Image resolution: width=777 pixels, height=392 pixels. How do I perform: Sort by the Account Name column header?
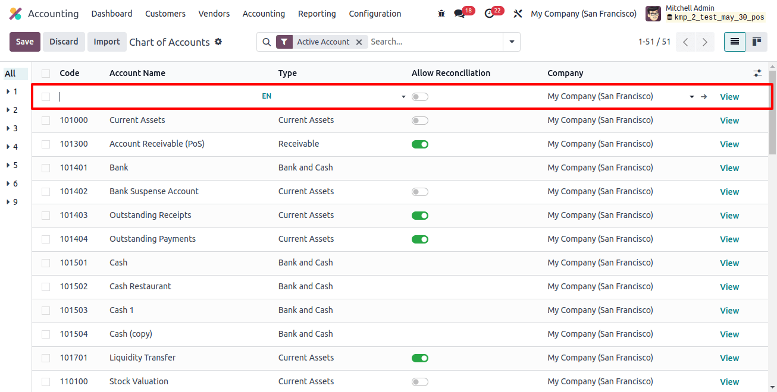137,73
